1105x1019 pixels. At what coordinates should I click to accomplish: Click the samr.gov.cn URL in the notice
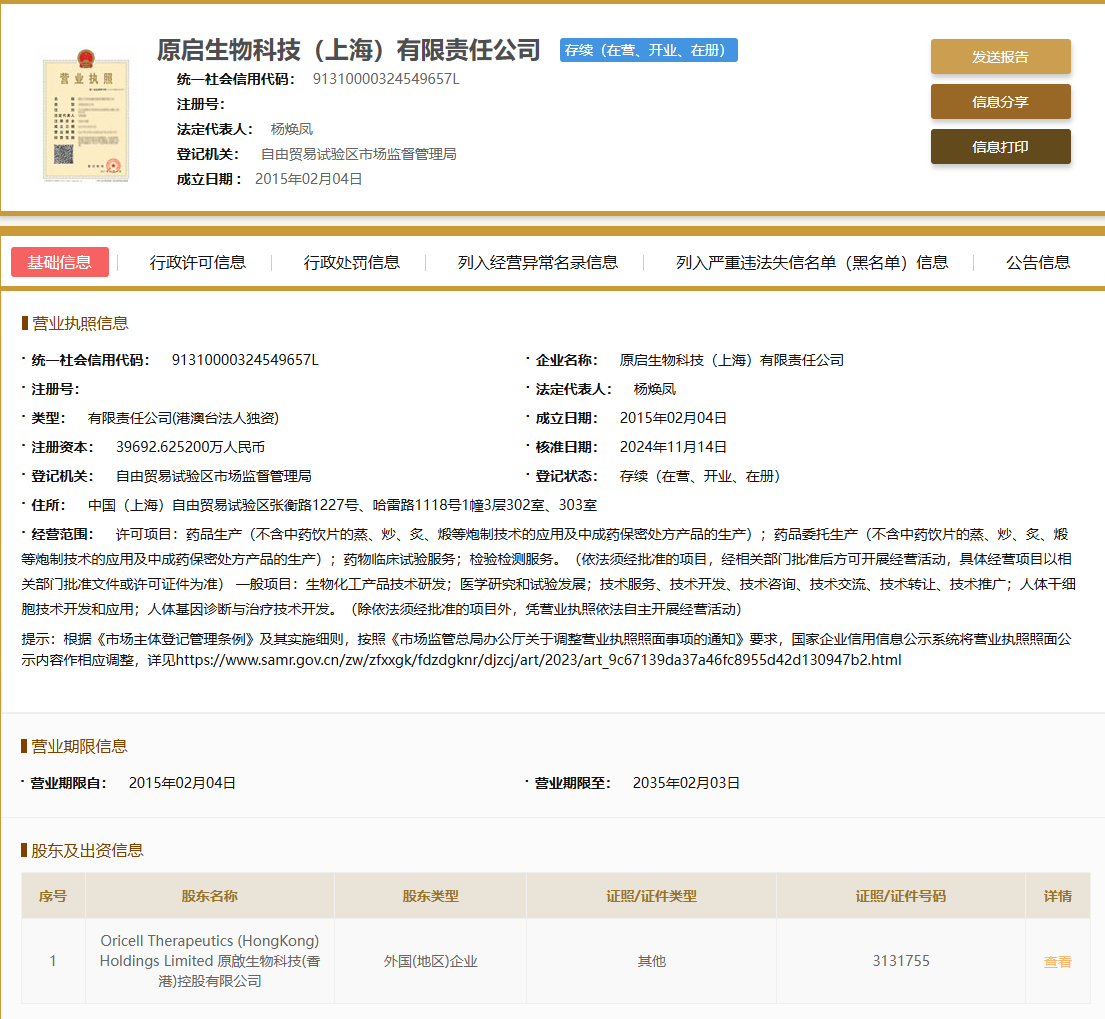click(x=538, y=660)
